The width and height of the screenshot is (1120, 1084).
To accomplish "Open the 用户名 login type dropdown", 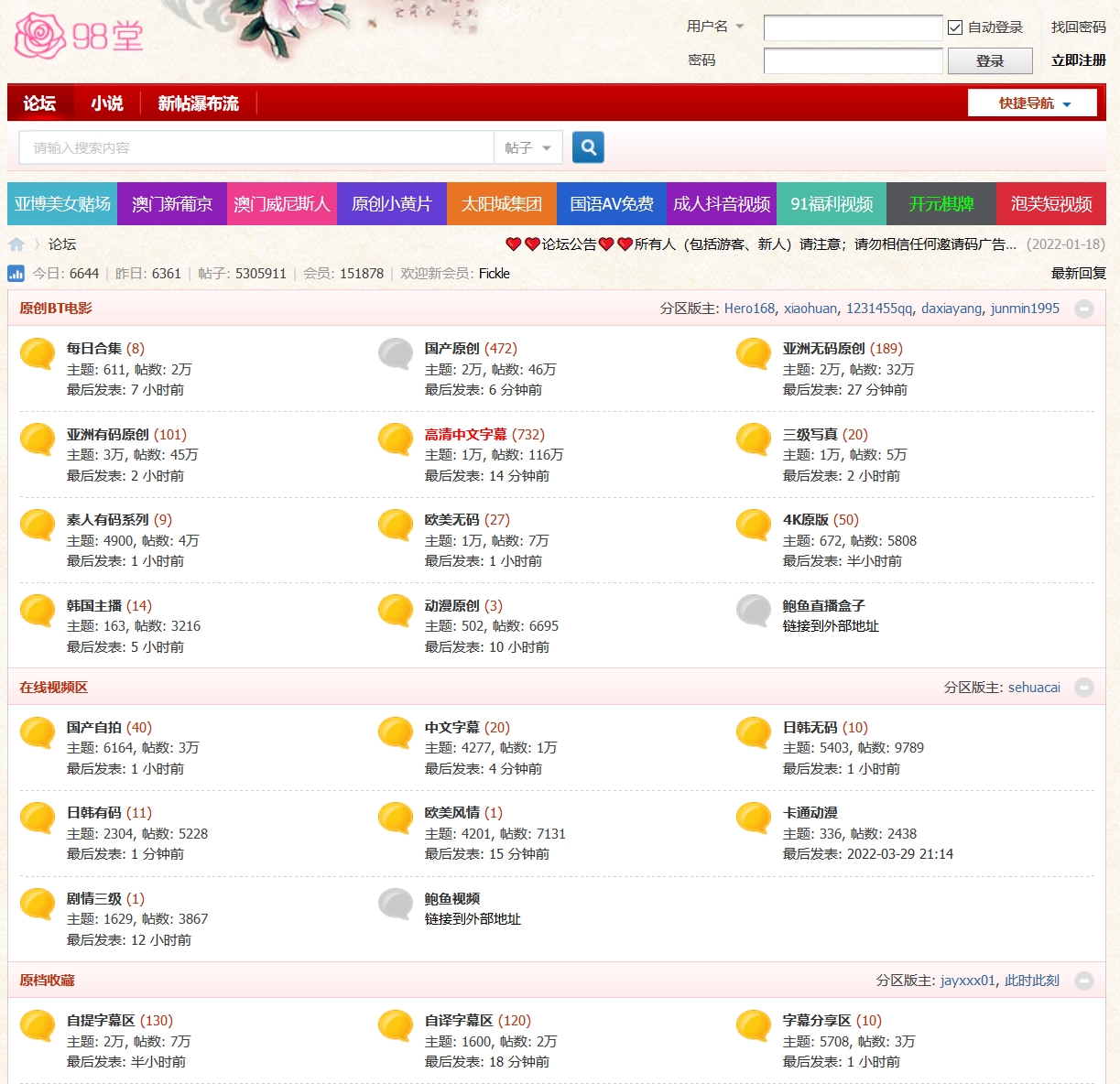I will point(716,27).
